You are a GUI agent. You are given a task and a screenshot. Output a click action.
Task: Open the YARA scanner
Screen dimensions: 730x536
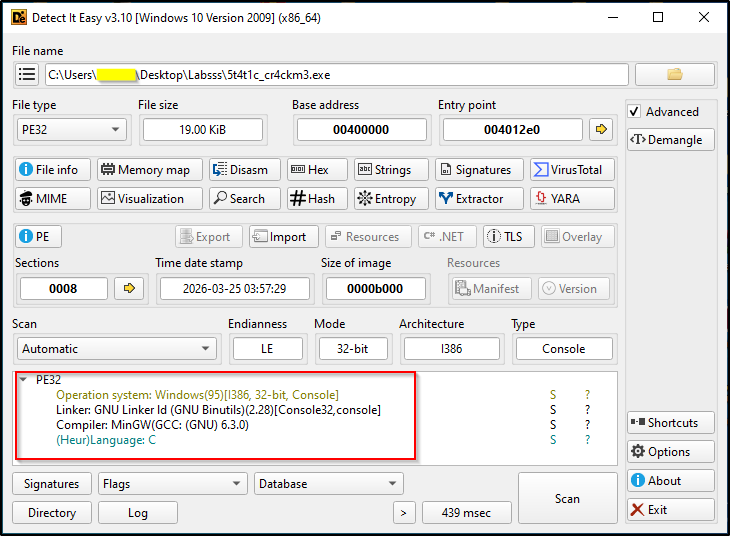click(x=567, y=199)
